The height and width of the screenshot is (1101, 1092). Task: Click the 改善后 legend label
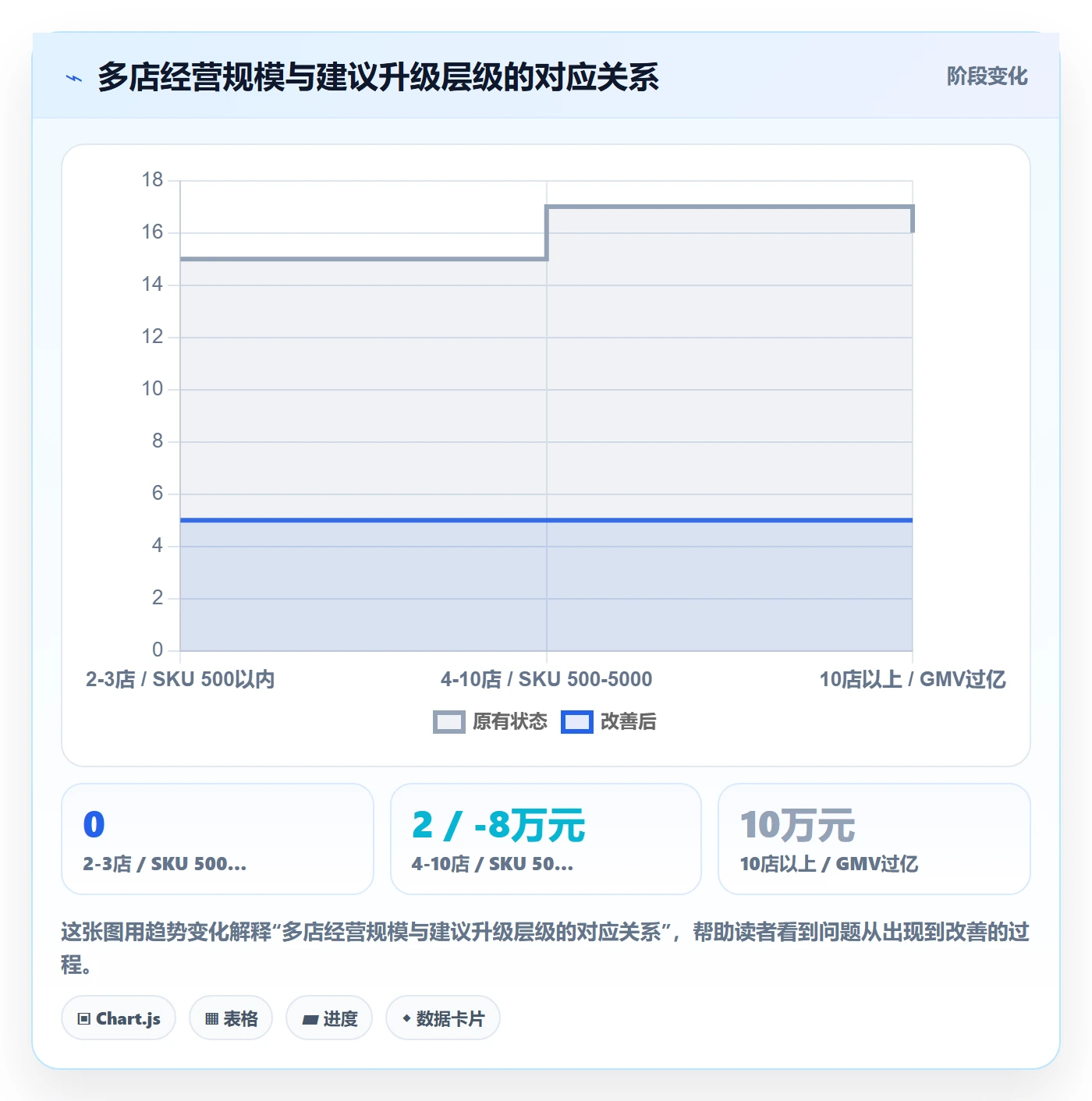pos(628,722)
